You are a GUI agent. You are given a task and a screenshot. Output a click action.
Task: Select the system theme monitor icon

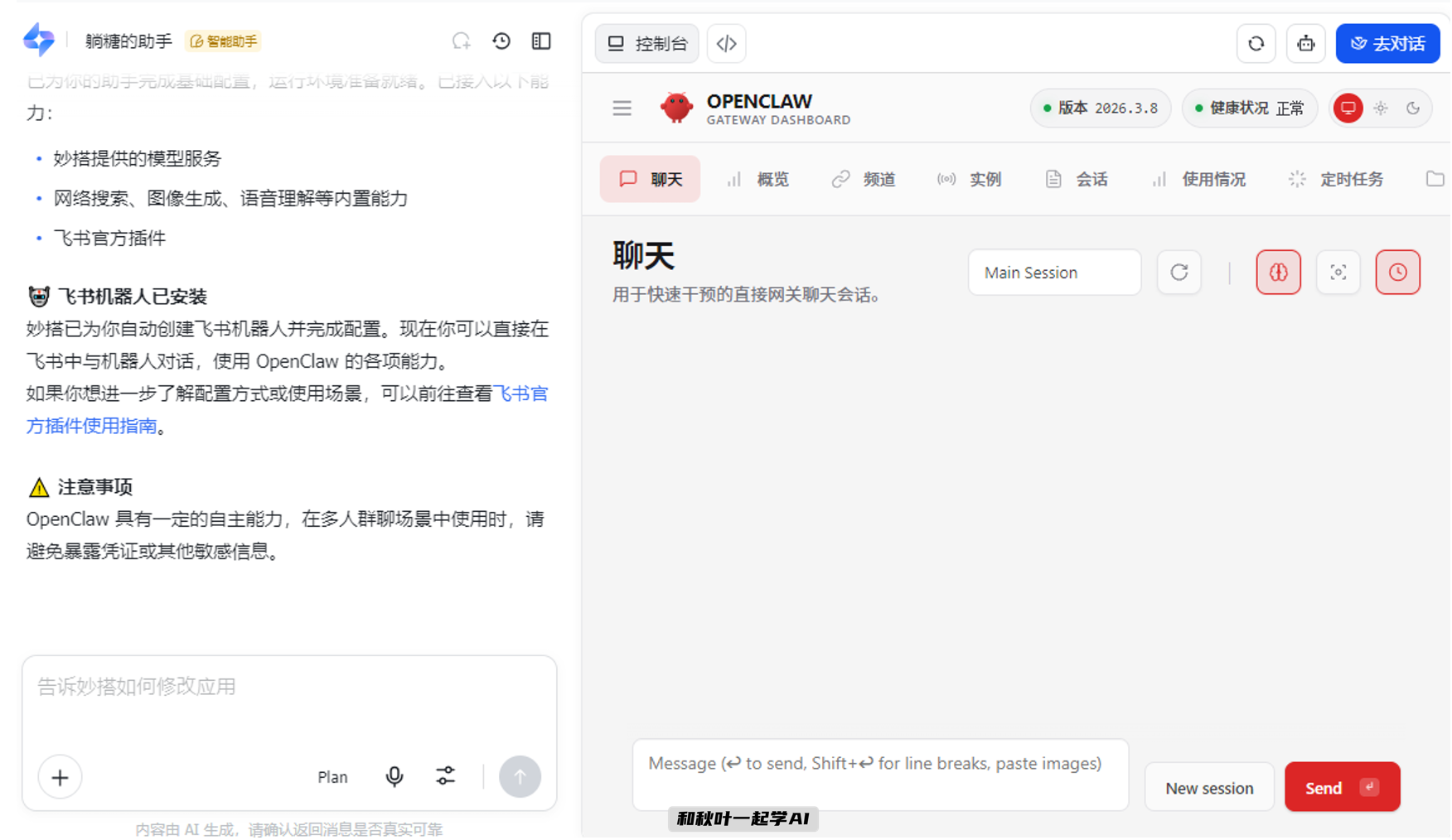coord(1348,109)
